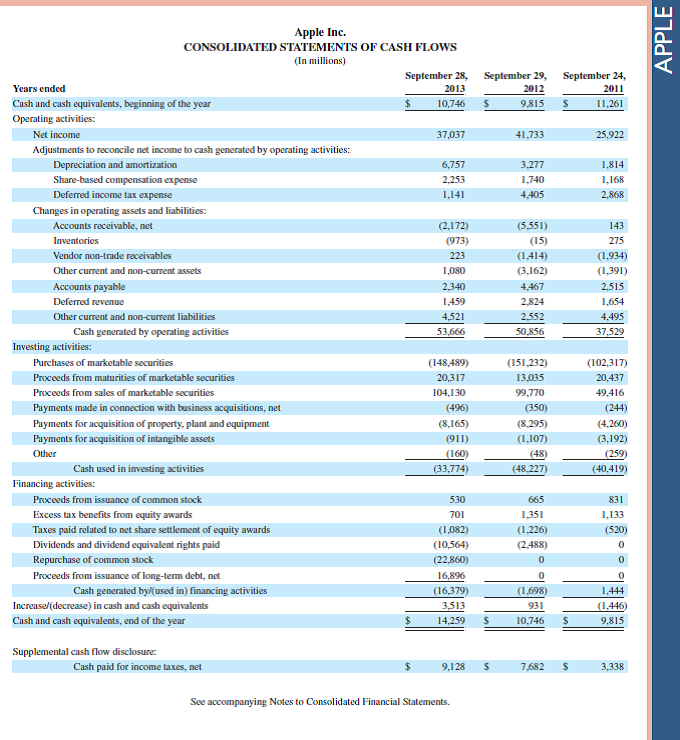
Task: Click the 'September 28, 2013' column header
Action: point(436,82)
